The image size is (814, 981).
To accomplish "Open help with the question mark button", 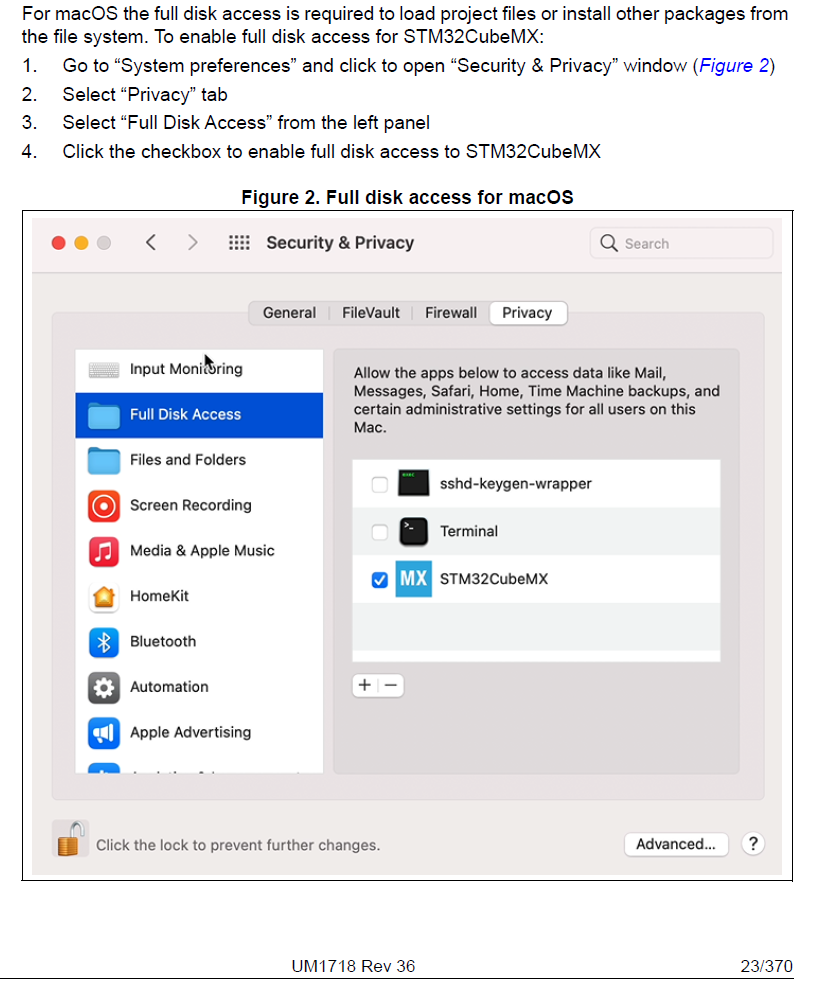I will point(753,844).
